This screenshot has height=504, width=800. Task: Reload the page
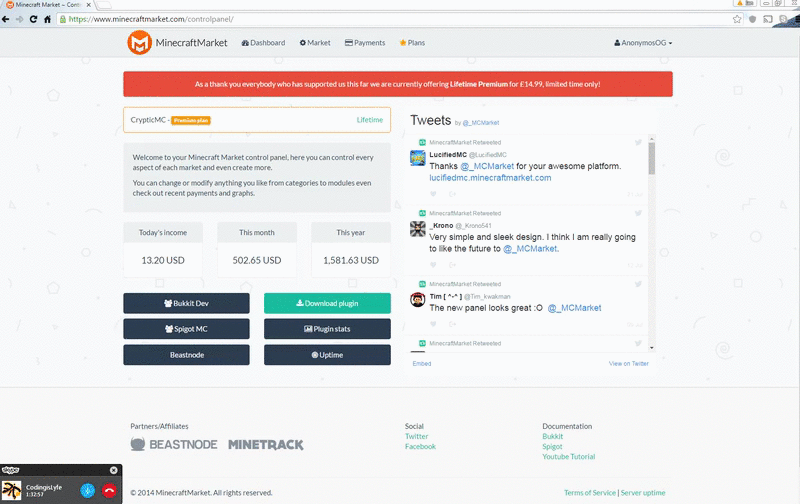[33, 19]
